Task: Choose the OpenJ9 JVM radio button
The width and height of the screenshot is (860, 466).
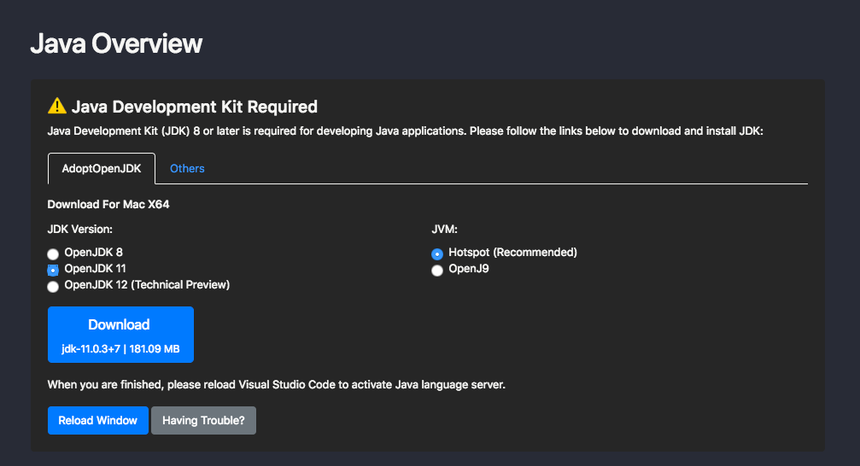Action: click(437, 270)
